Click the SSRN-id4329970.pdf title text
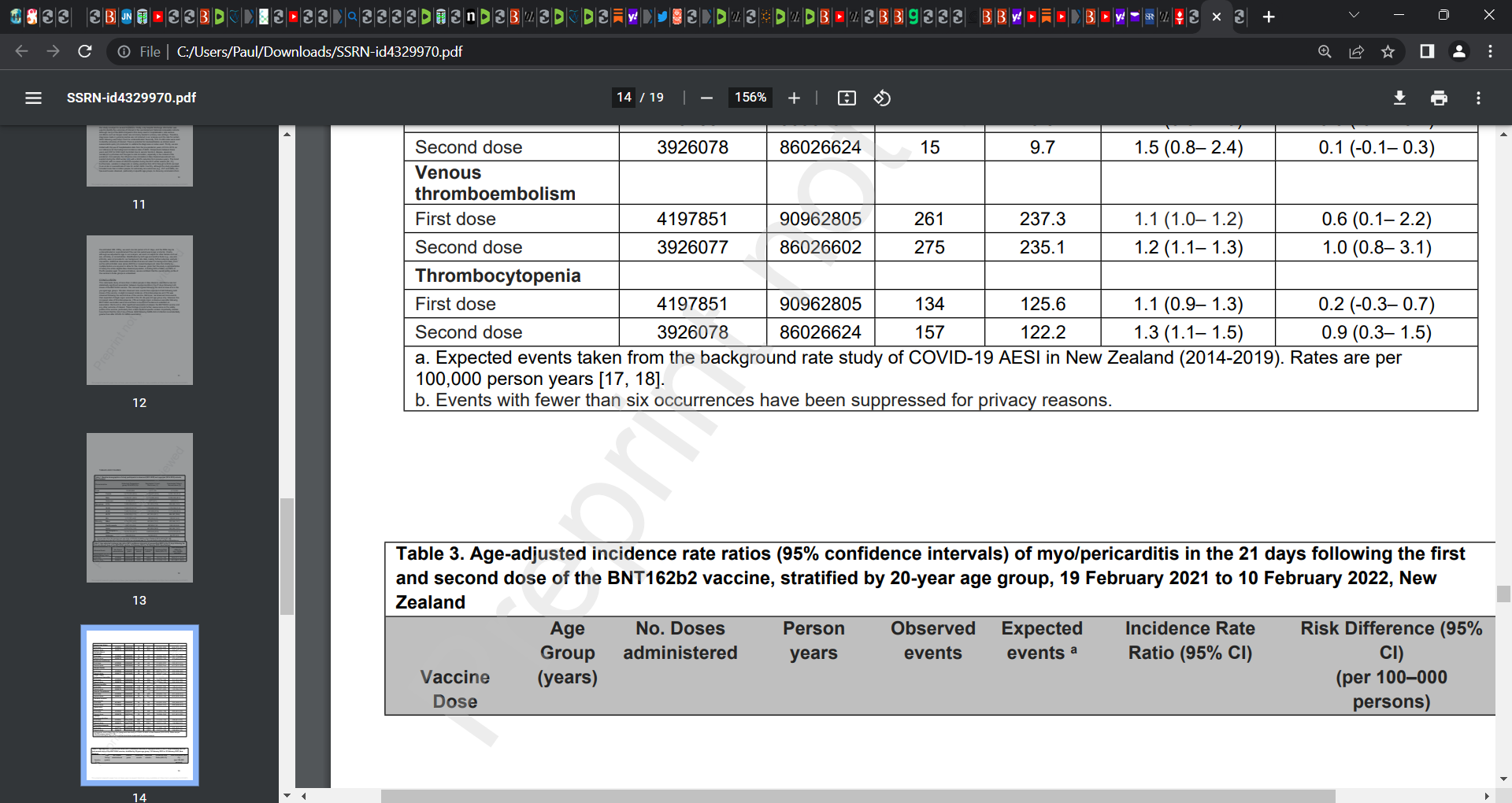Screen dimensions: 1512x803 (131, 98)
